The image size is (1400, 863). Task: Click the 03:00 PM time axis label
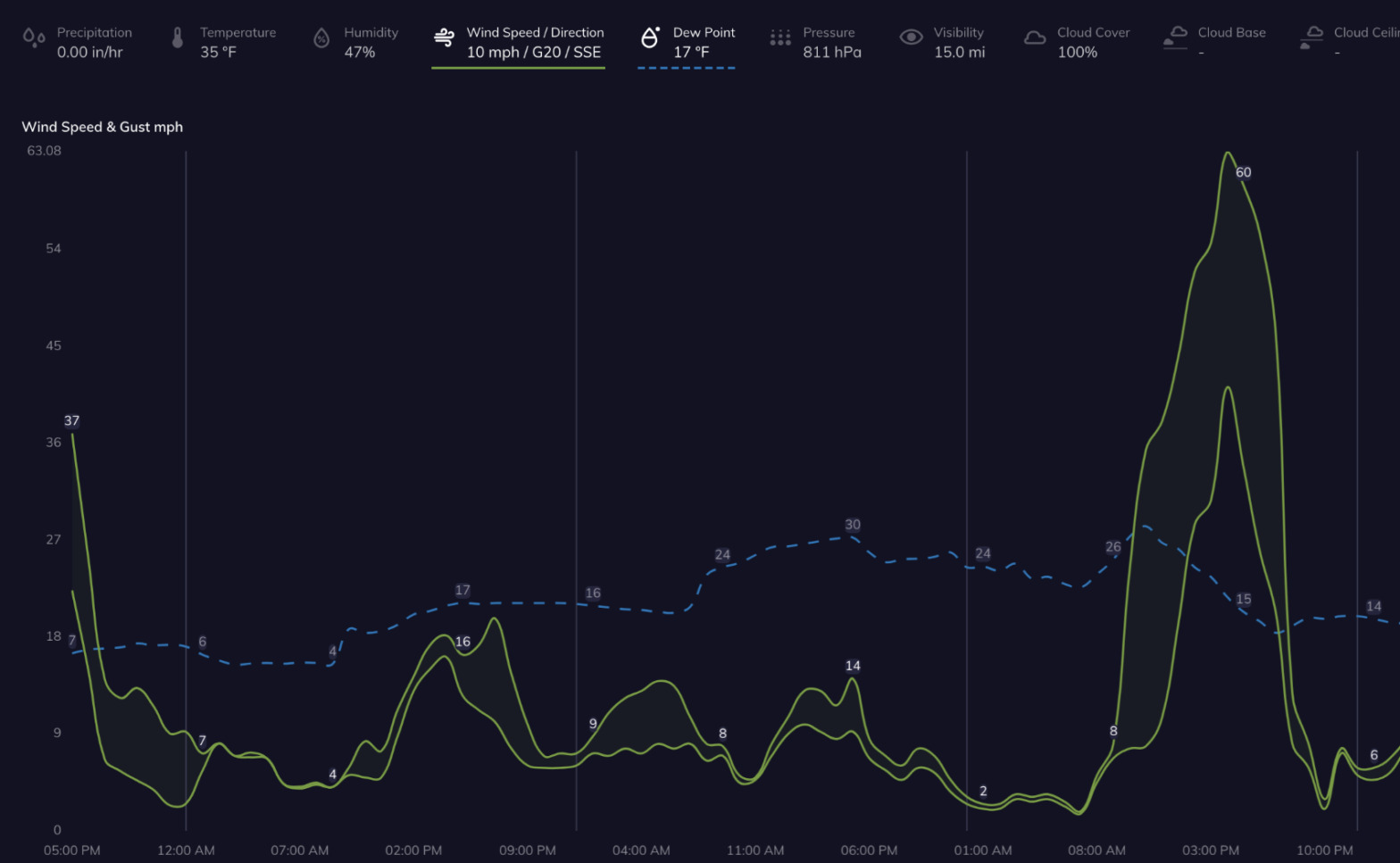(x=1210, y=851)
